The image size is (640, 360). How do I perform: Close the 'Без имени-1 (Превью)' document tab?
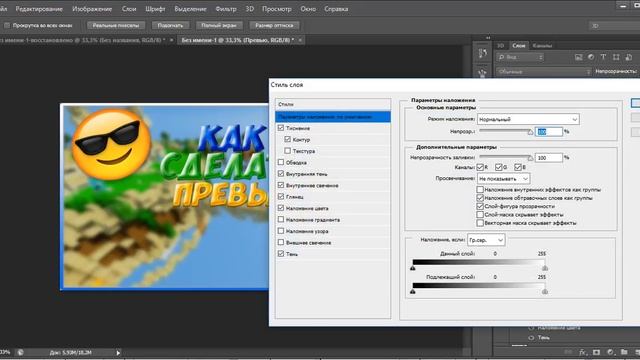coord(300,40)
